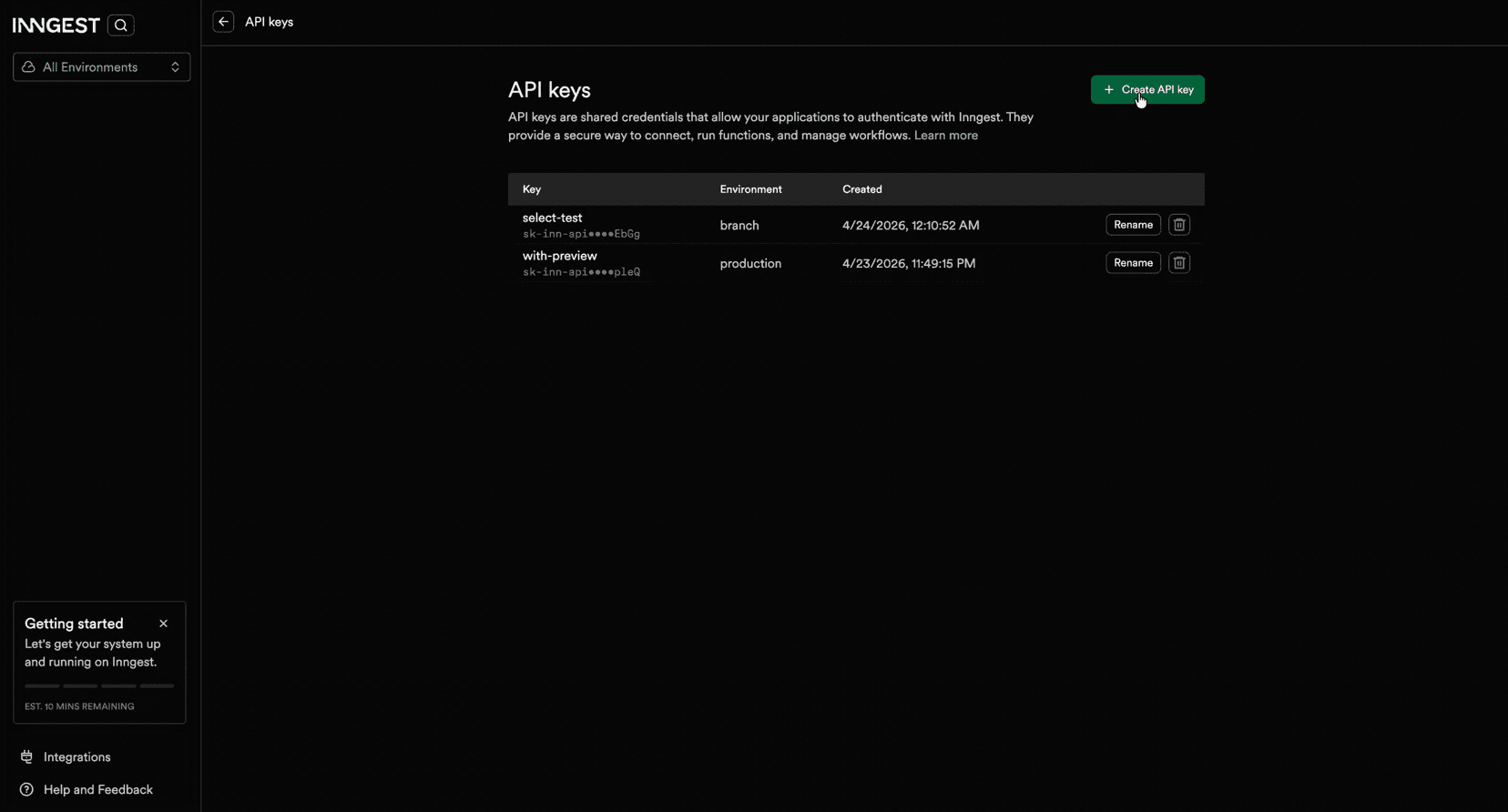This screenshot has width=1508, height=812.
Task: Click the Integrations plug icon
Action: point(26,757)
